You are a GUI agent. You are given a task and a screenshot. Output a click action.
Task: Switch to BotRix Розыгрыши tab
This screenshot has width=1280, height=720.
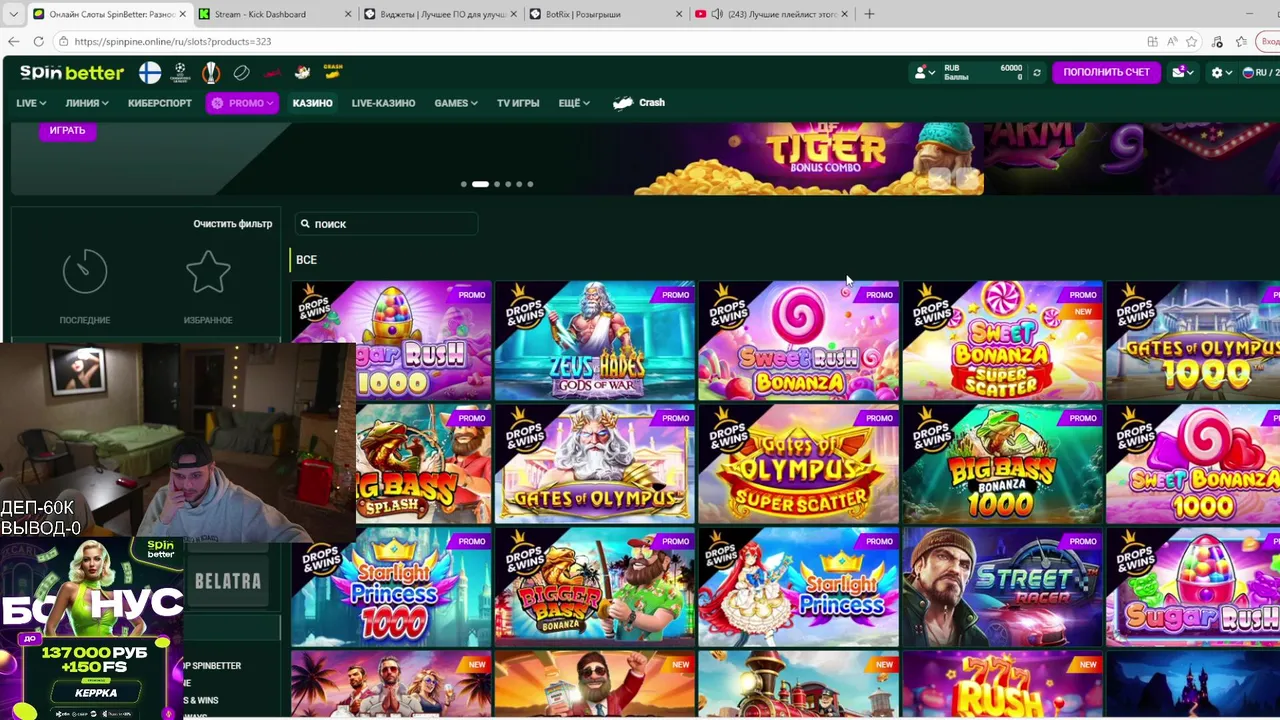[605, 14]
